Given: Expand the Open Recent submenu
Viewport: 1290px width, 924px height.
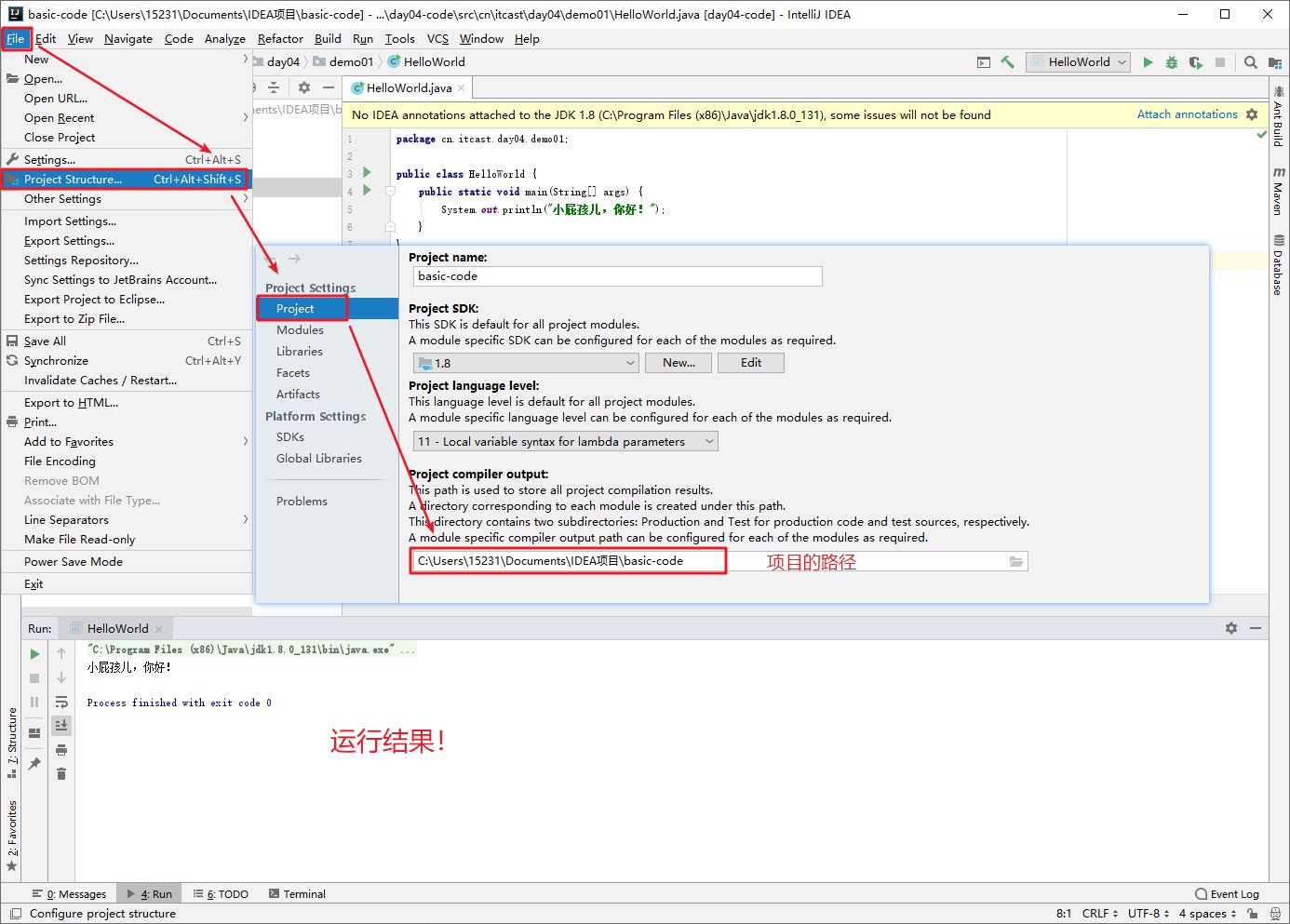Looking at the screenshot, I should point(127,118).
